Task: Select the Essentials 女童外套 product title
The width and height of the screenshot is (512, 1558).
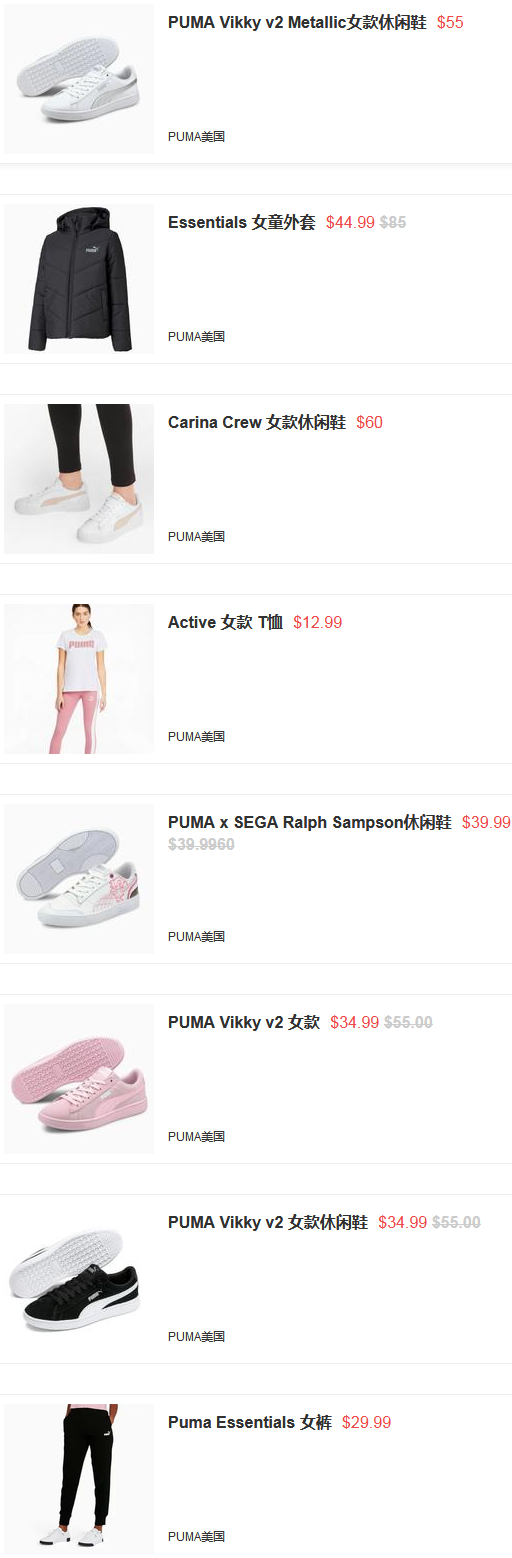Action: pos(242,222)
